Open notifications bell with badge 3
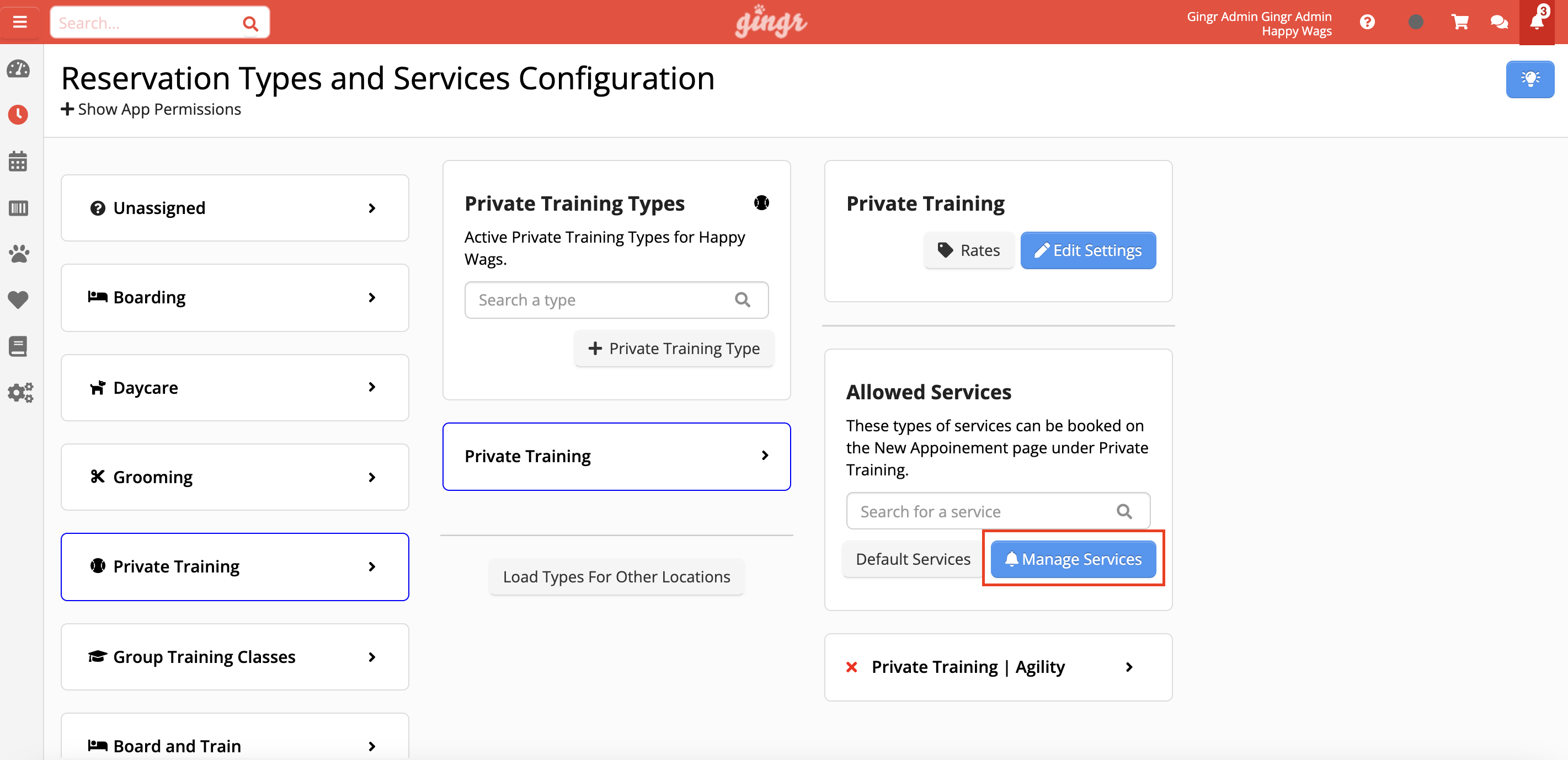 click(x=1538, y=22)
